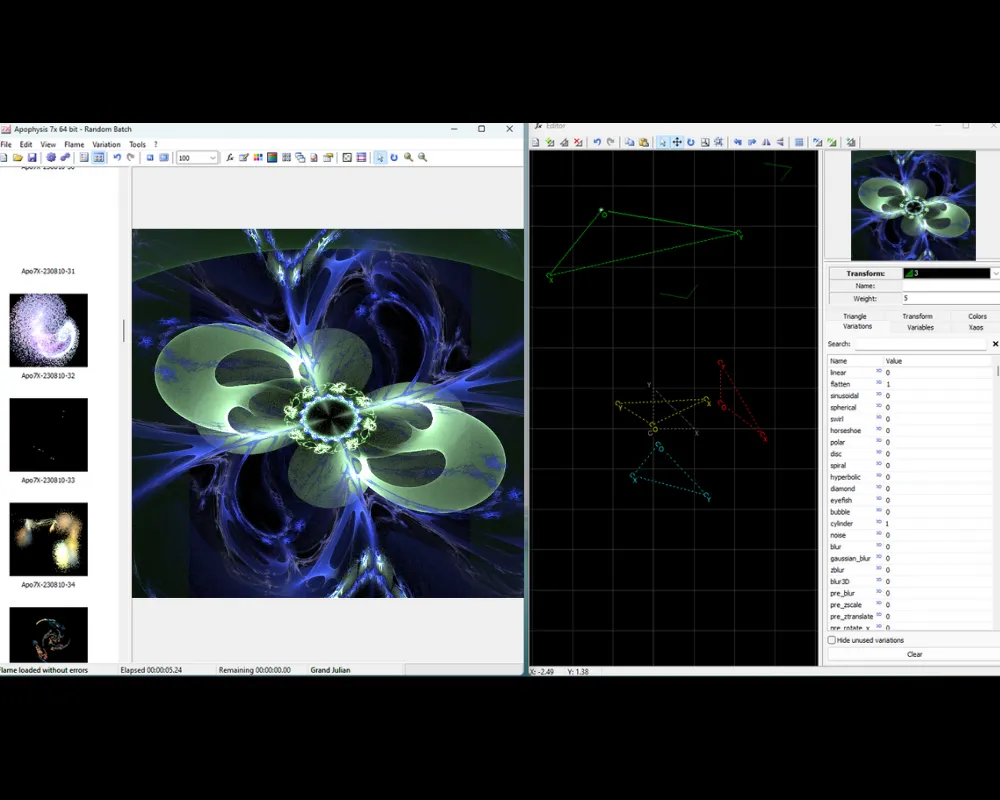The width and height of the screenshot is (1000, 800).
Task: Select scale mode in Editor toolbar
Action: (x=705, y=142)
